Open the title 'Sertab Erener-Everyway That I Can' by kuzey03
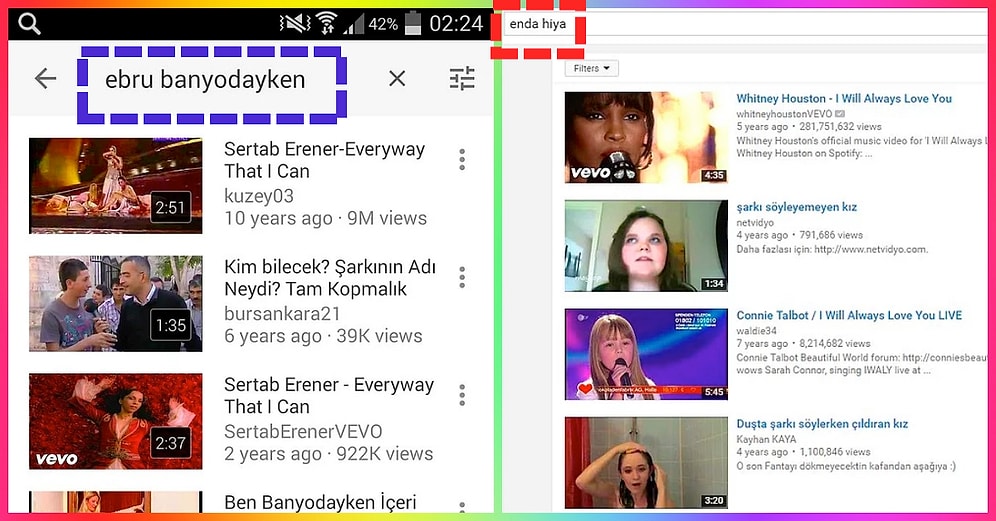 pyautogui.click(x=325, y=160)
